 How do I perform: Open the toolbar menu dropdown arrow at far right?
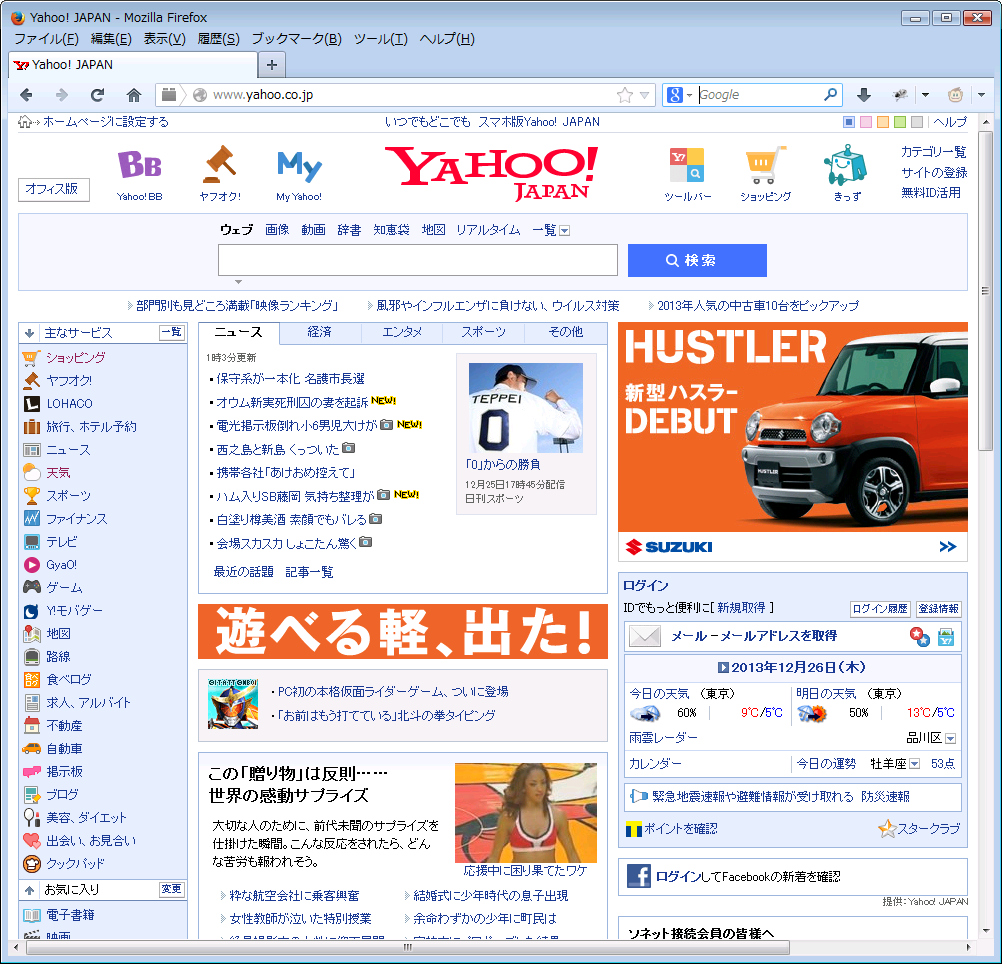click(982, 95)
